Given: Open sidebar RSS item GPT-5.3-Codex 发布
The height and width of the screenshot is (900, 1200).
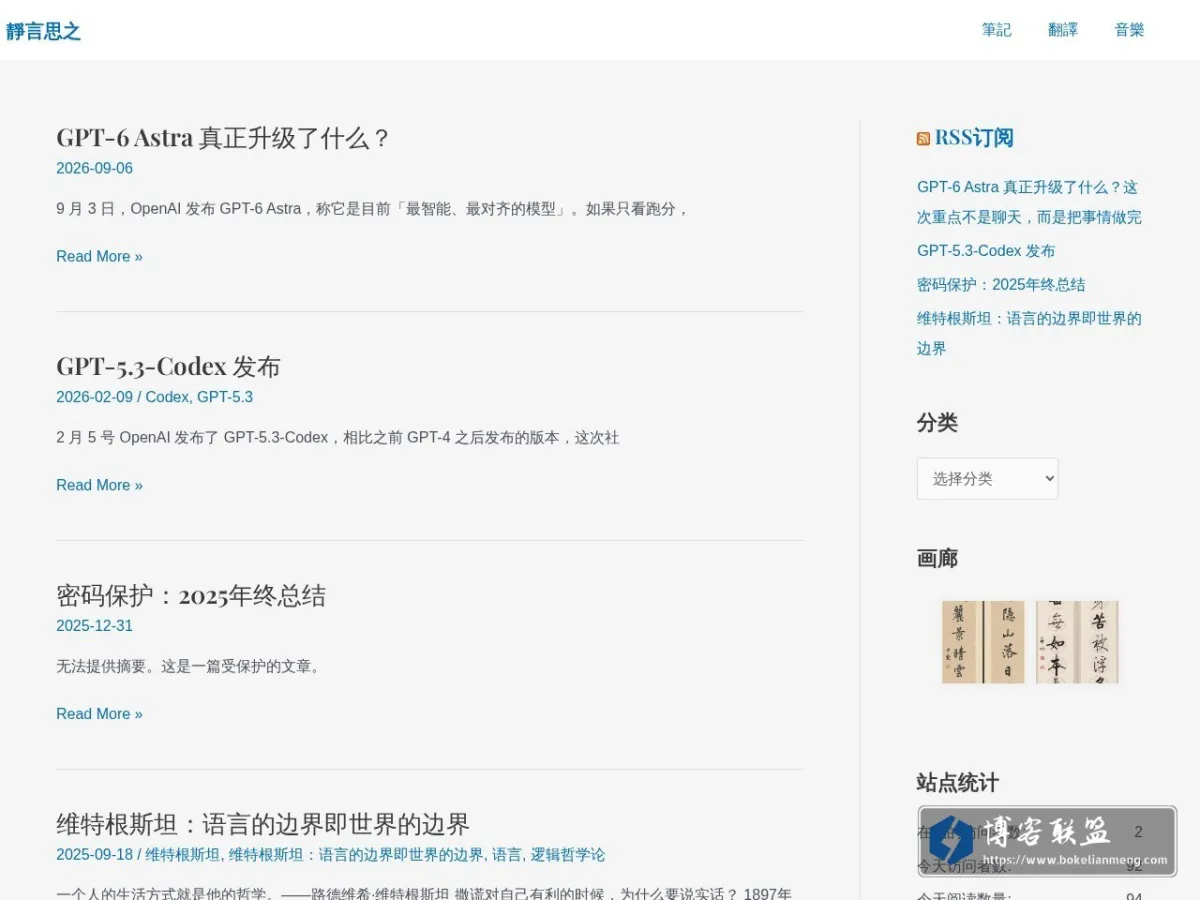Looking at the screenshot, I should 986,251.
